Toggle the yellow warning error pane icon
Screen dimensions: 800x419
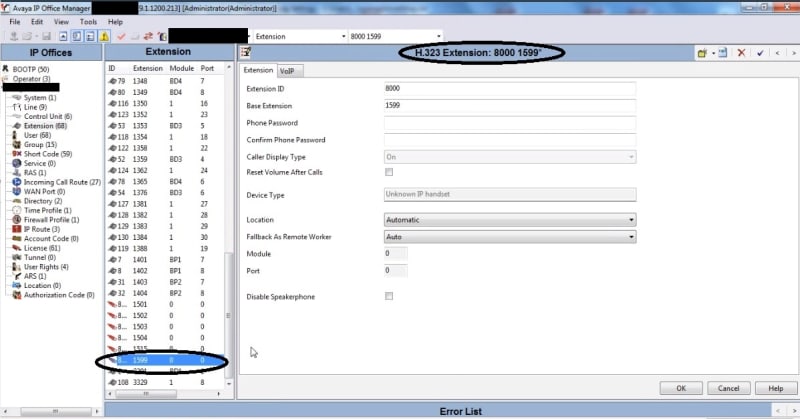coord(104,36)
